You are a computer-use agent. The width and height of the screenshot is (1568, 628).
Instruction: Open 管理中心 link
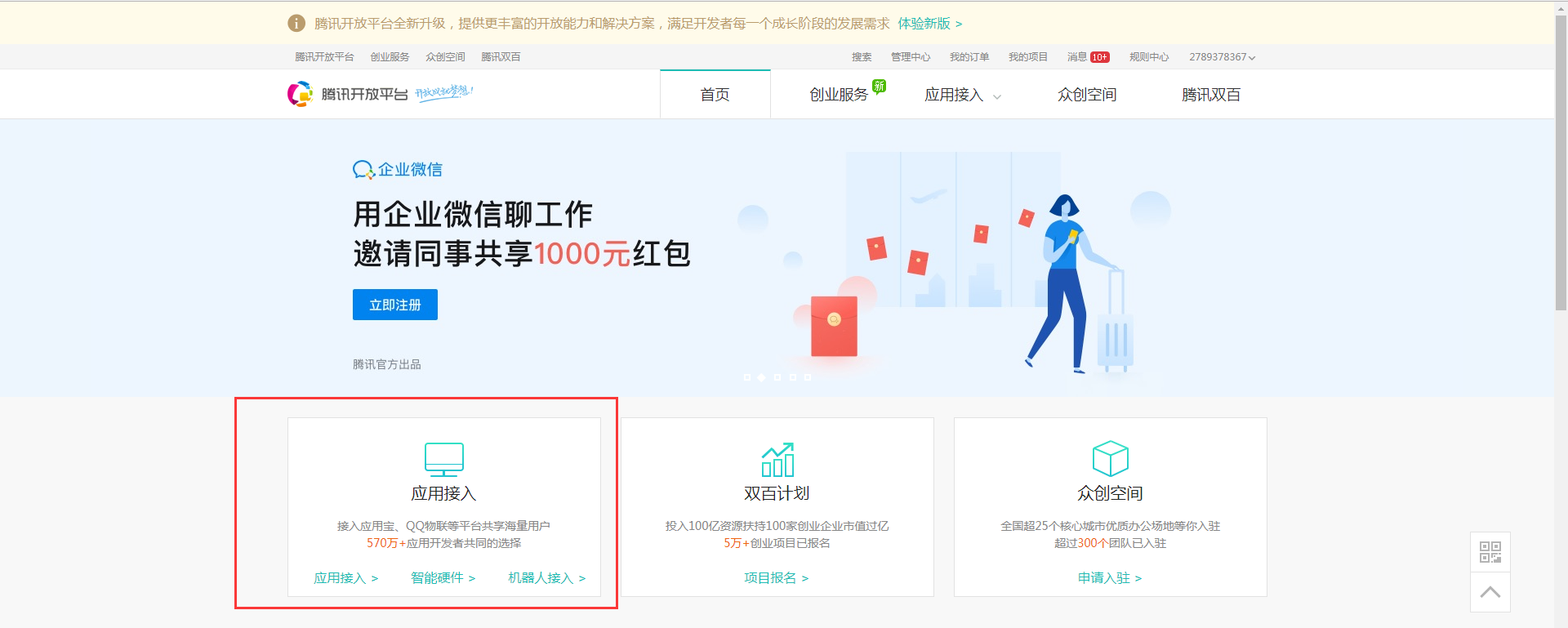point(911,57)
